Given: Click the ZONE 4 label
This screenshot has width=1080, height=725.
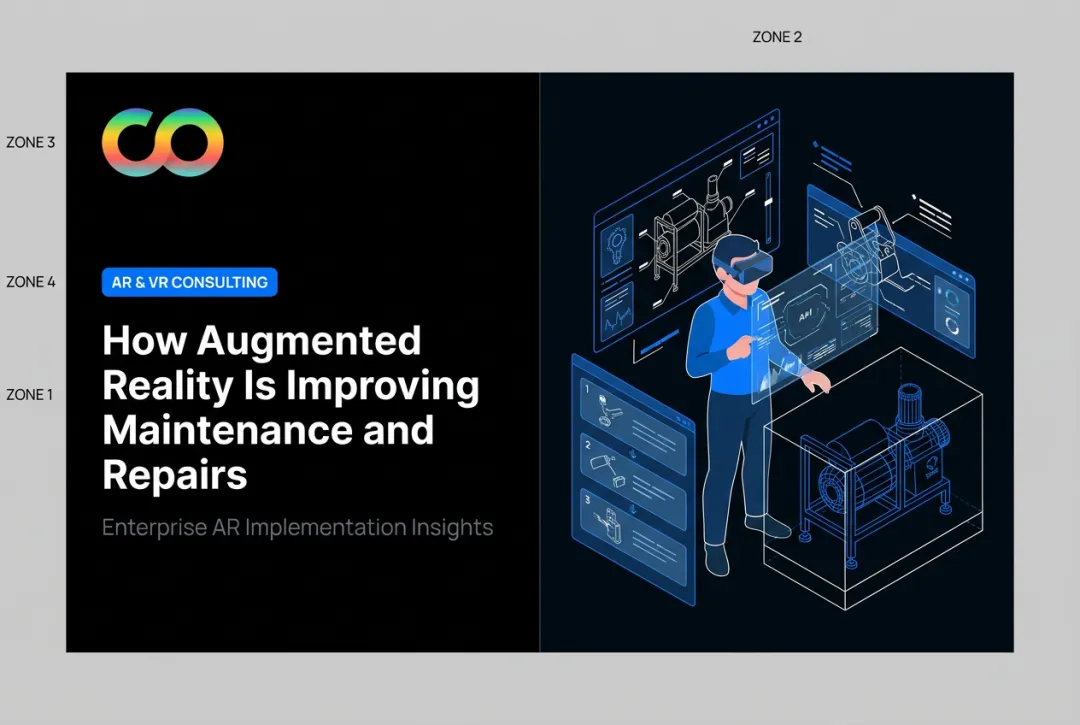Looking at the screenshot, I should click(31, 282).
